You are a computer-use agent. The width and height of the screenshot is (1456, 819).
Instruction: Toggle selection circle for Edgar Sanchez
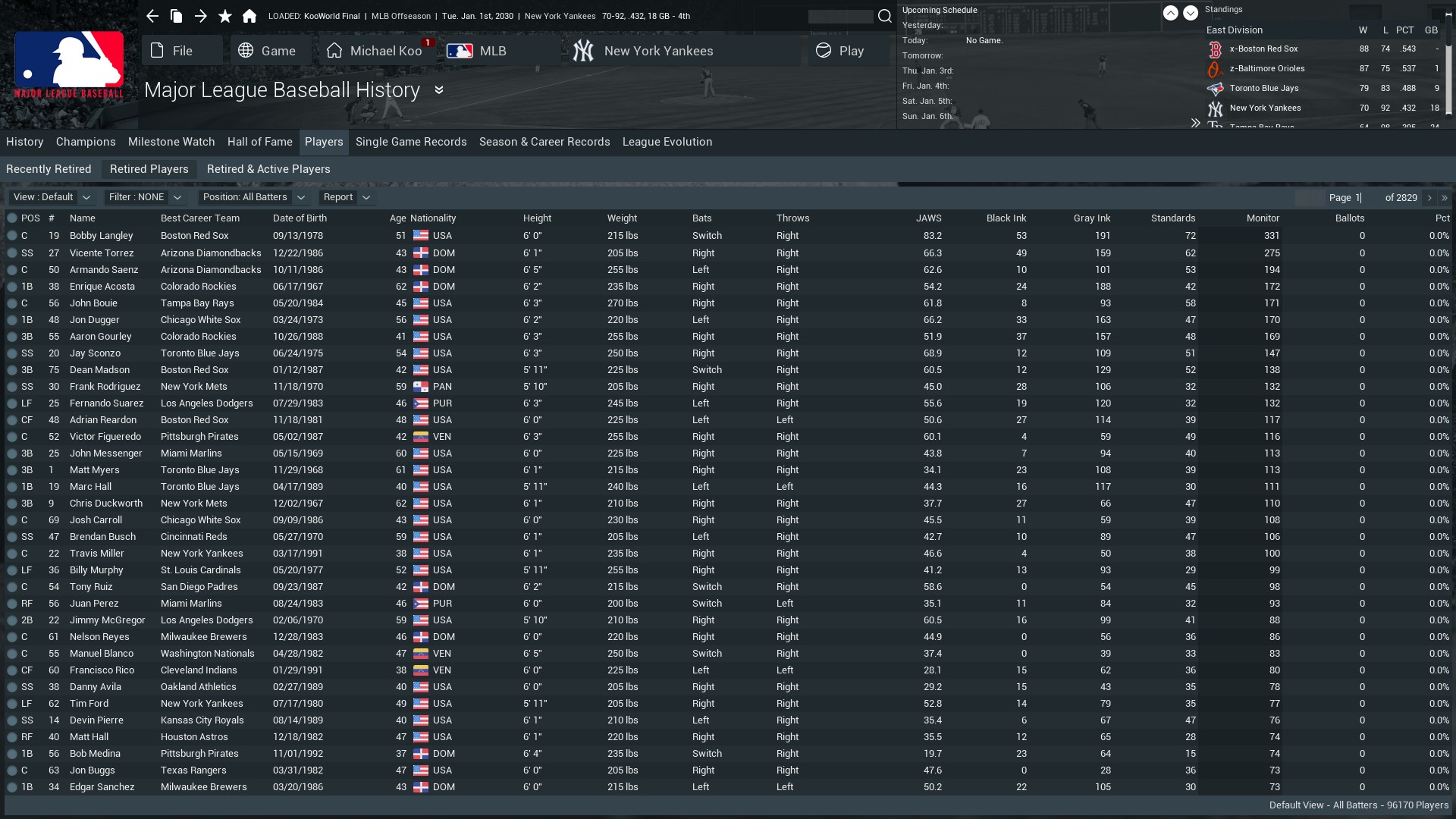point(12,787)
